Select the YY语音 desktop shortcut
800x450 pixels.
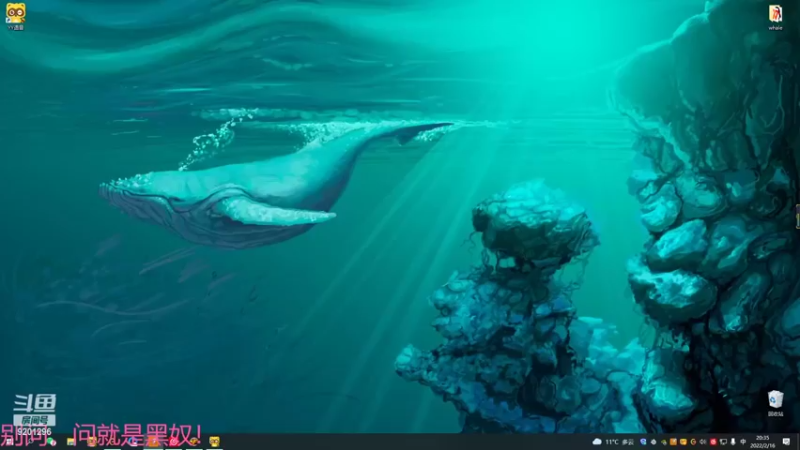click(15, 16)
